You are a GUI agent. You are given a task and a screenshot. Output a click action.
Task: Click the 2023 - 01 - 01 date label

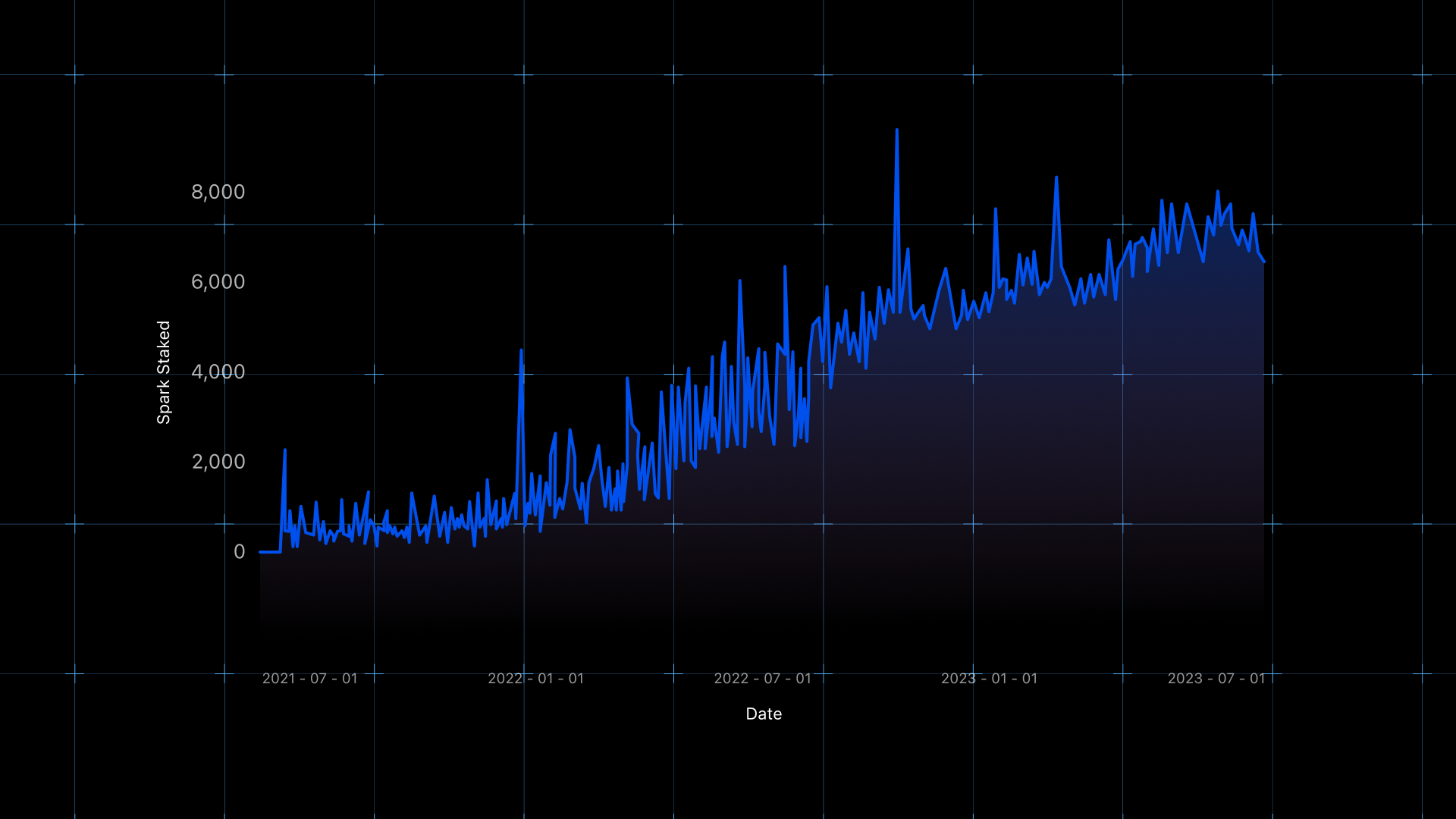click(989, 679)
